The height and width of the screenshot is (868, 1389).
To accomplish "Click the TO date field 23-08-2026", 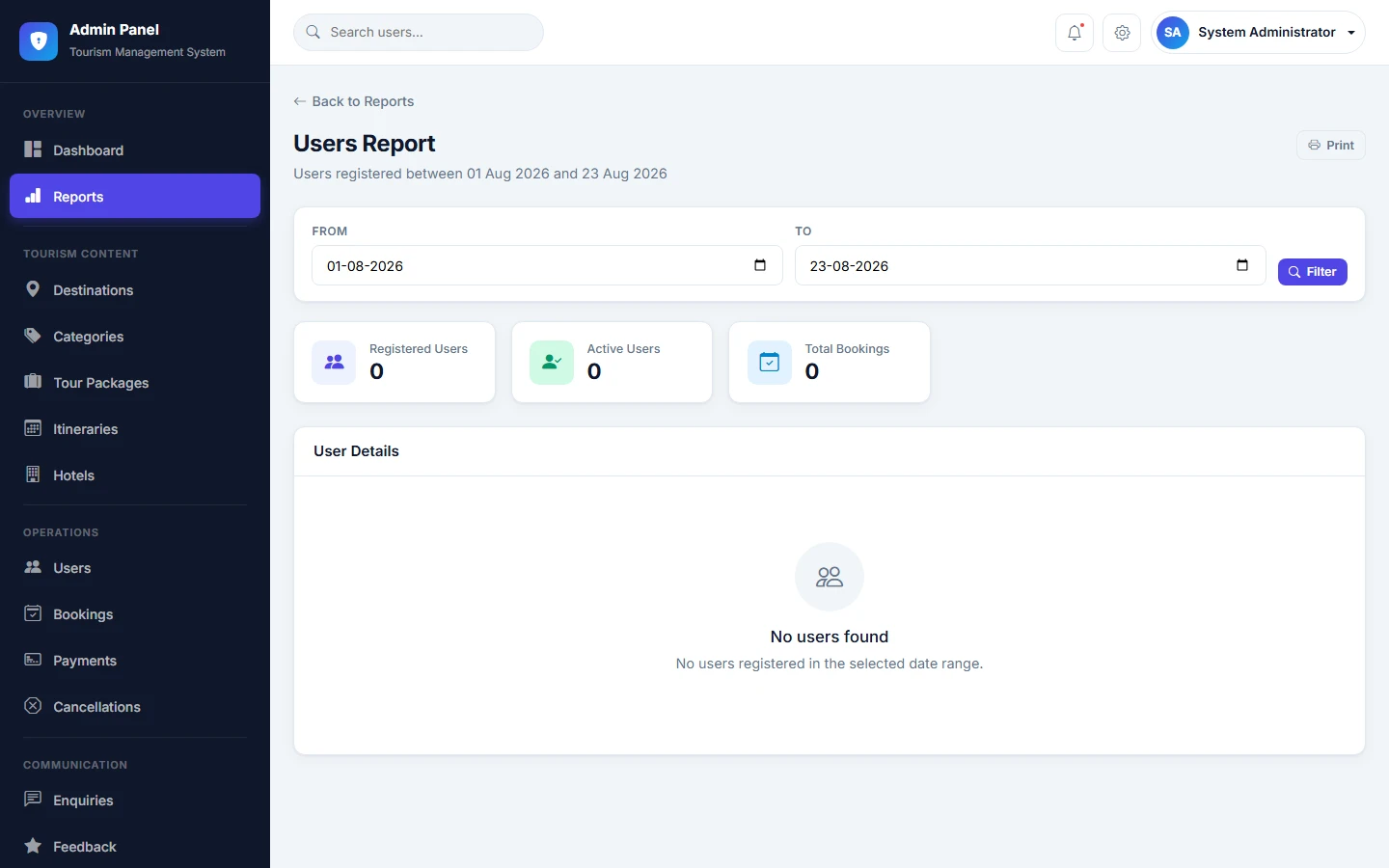I will (1030, 265).
